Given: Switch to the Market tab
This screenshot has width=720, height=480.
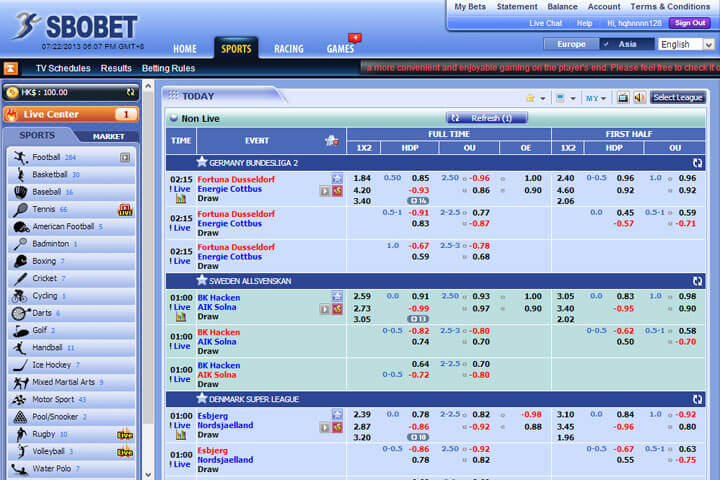Looking at the screenshot, I should 108,136.
